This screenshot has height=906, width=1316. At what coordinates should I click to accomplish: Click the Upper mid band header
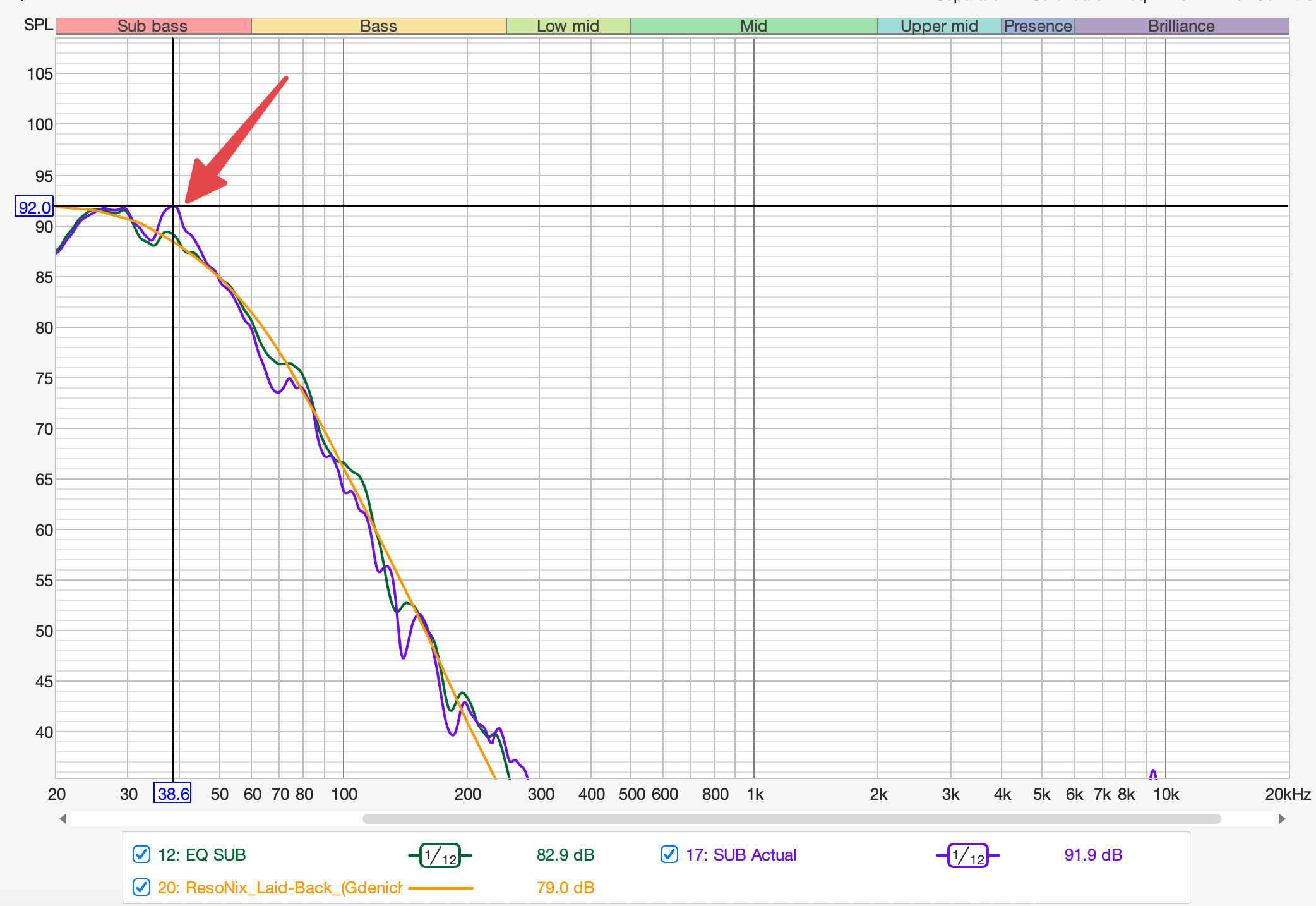tap(939, 26)
